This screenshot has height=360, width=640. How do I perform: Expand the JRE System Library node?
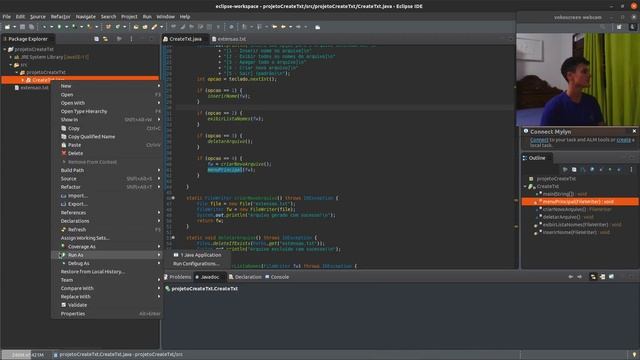[11, 57]
